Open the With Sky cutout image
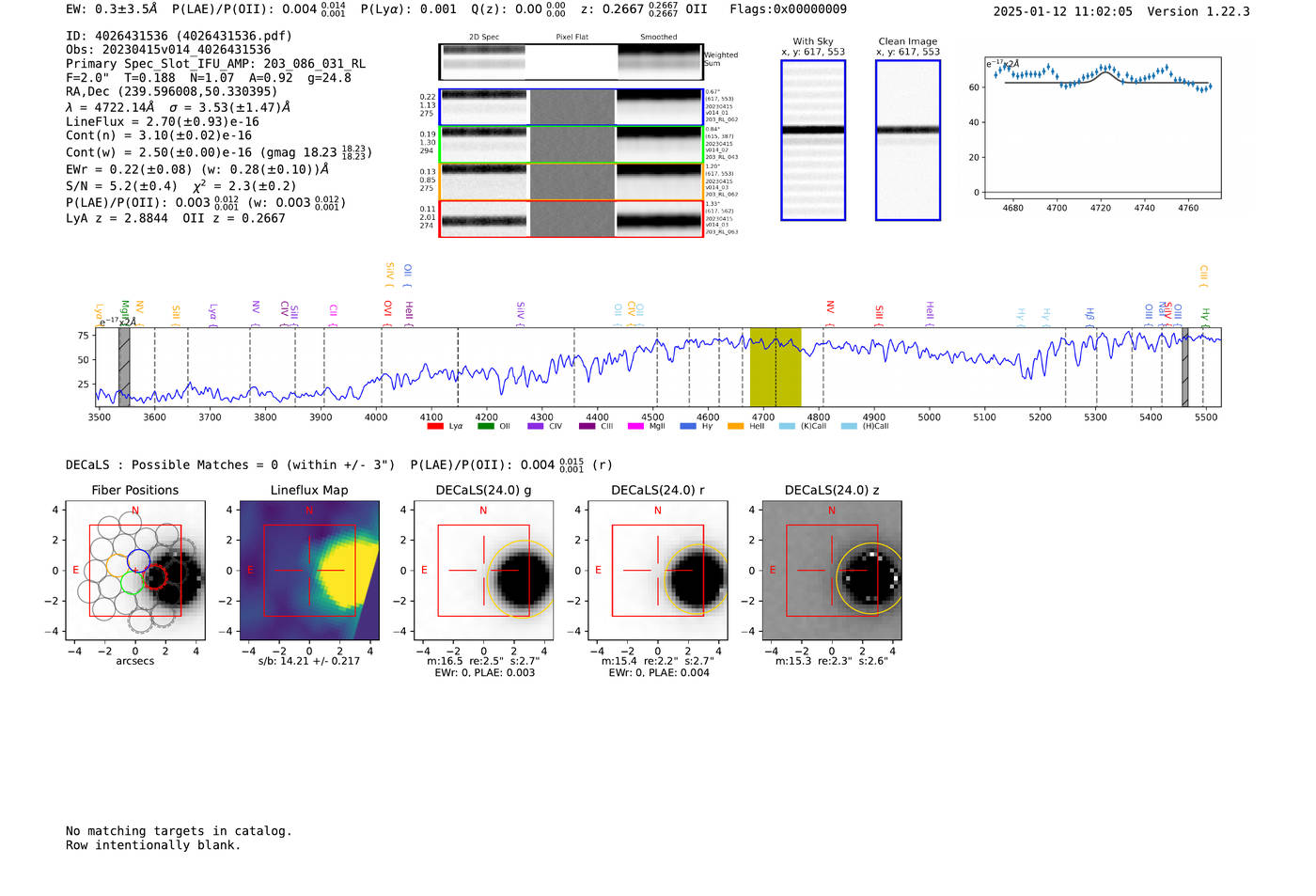 click(x=813, y=140)
